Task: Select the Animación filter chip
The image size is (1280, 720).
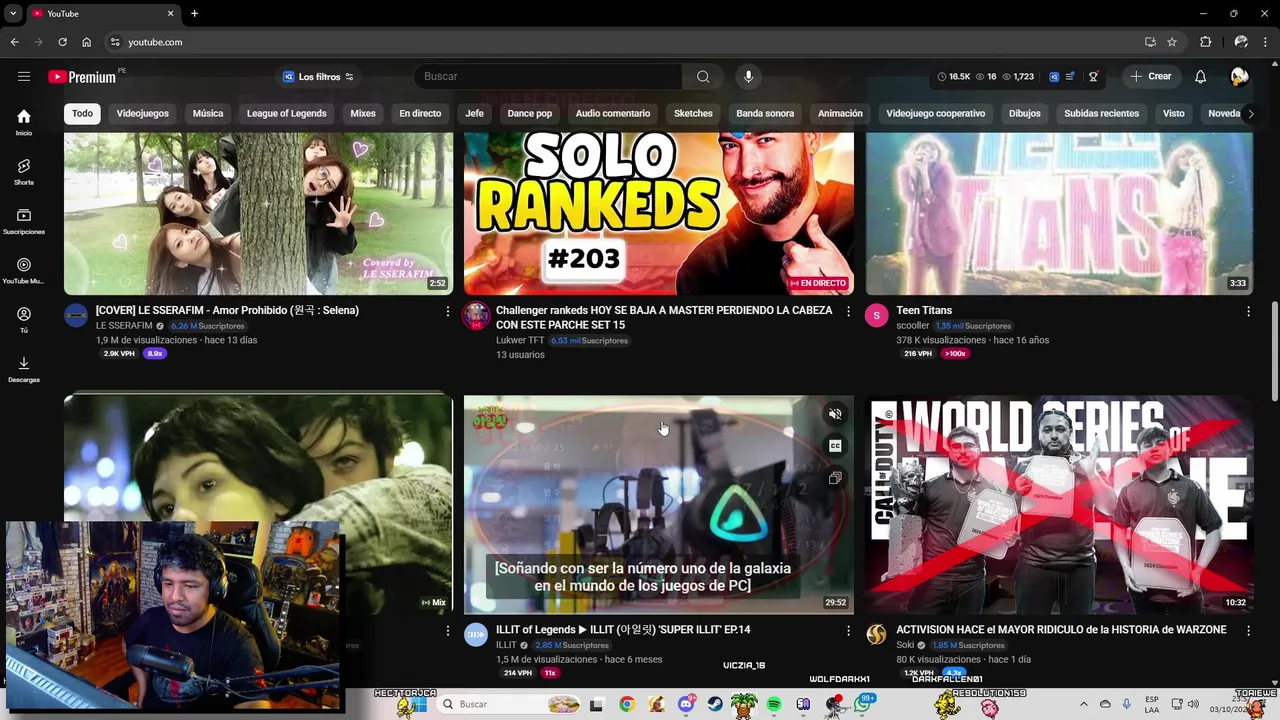Action: 840,113
